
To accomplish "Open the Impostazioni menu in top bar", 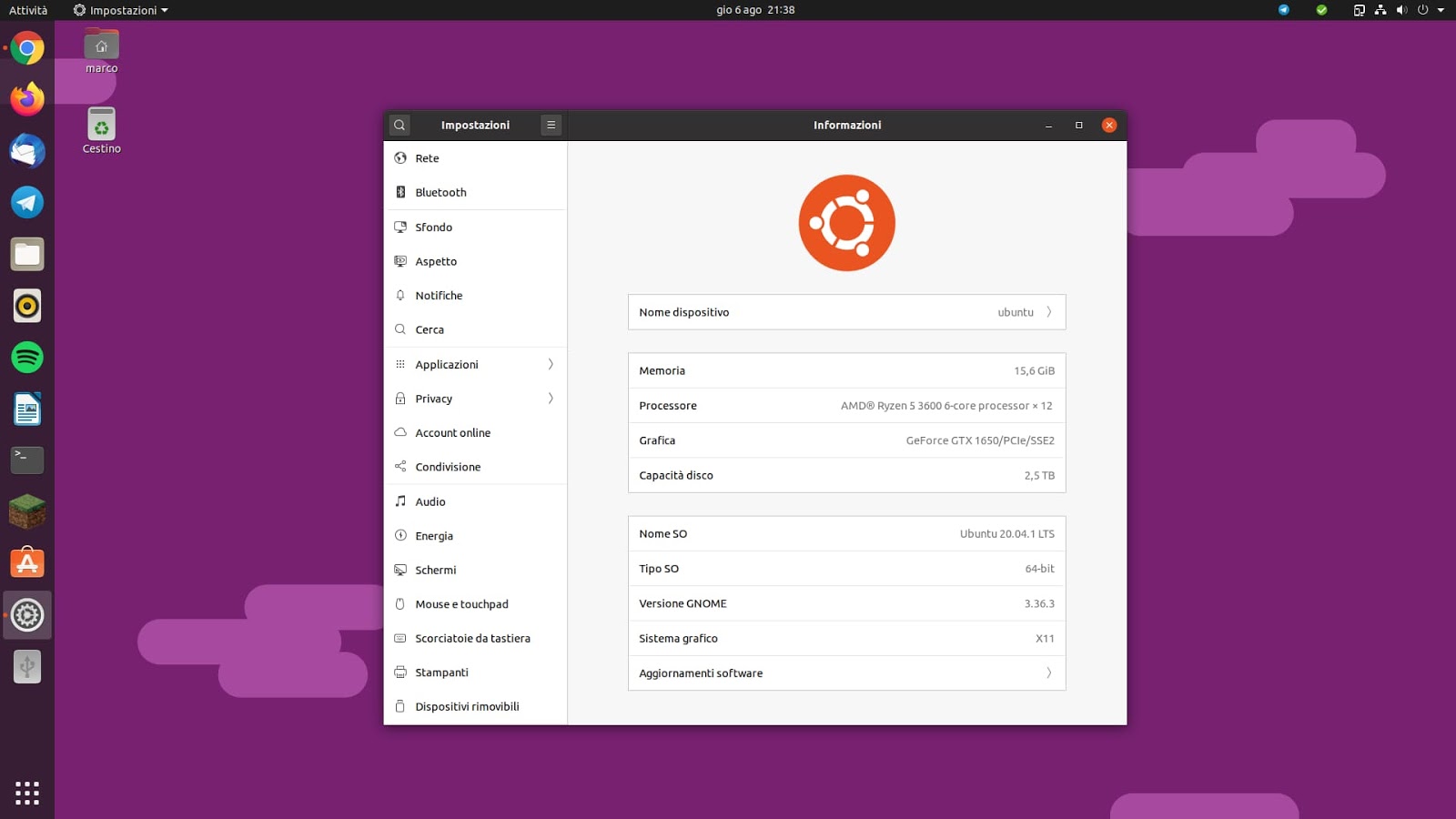I will tap(119, 10).
